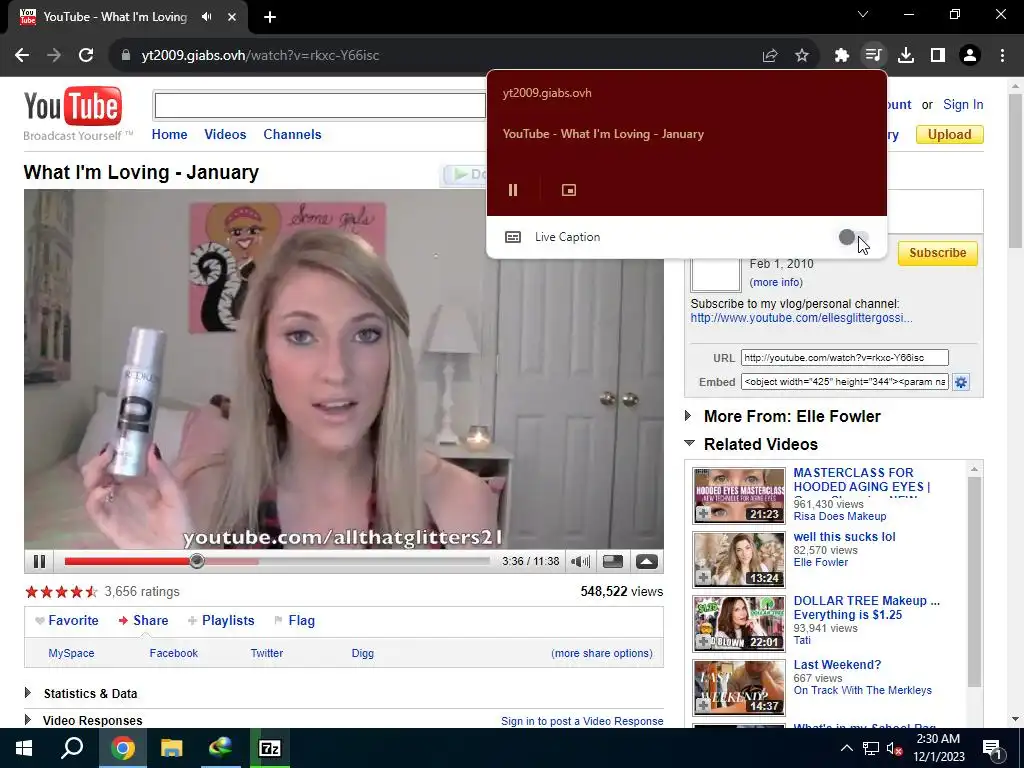Click the Live Caption subtitles icon

pyautogui.click(x=513, y=237)
